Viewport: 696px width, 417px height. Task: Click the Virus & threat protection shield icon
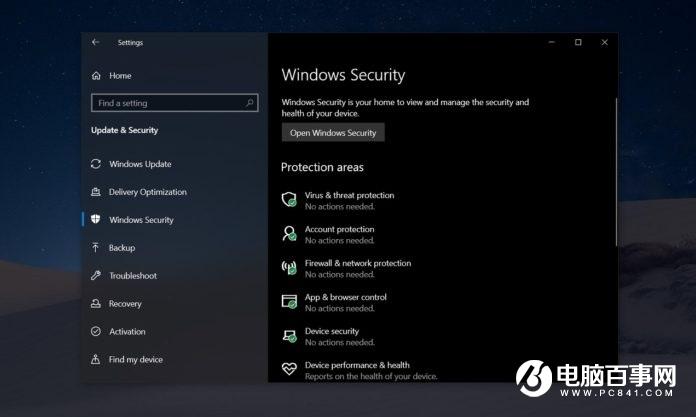pyautogui.click(x=289, y=200)
